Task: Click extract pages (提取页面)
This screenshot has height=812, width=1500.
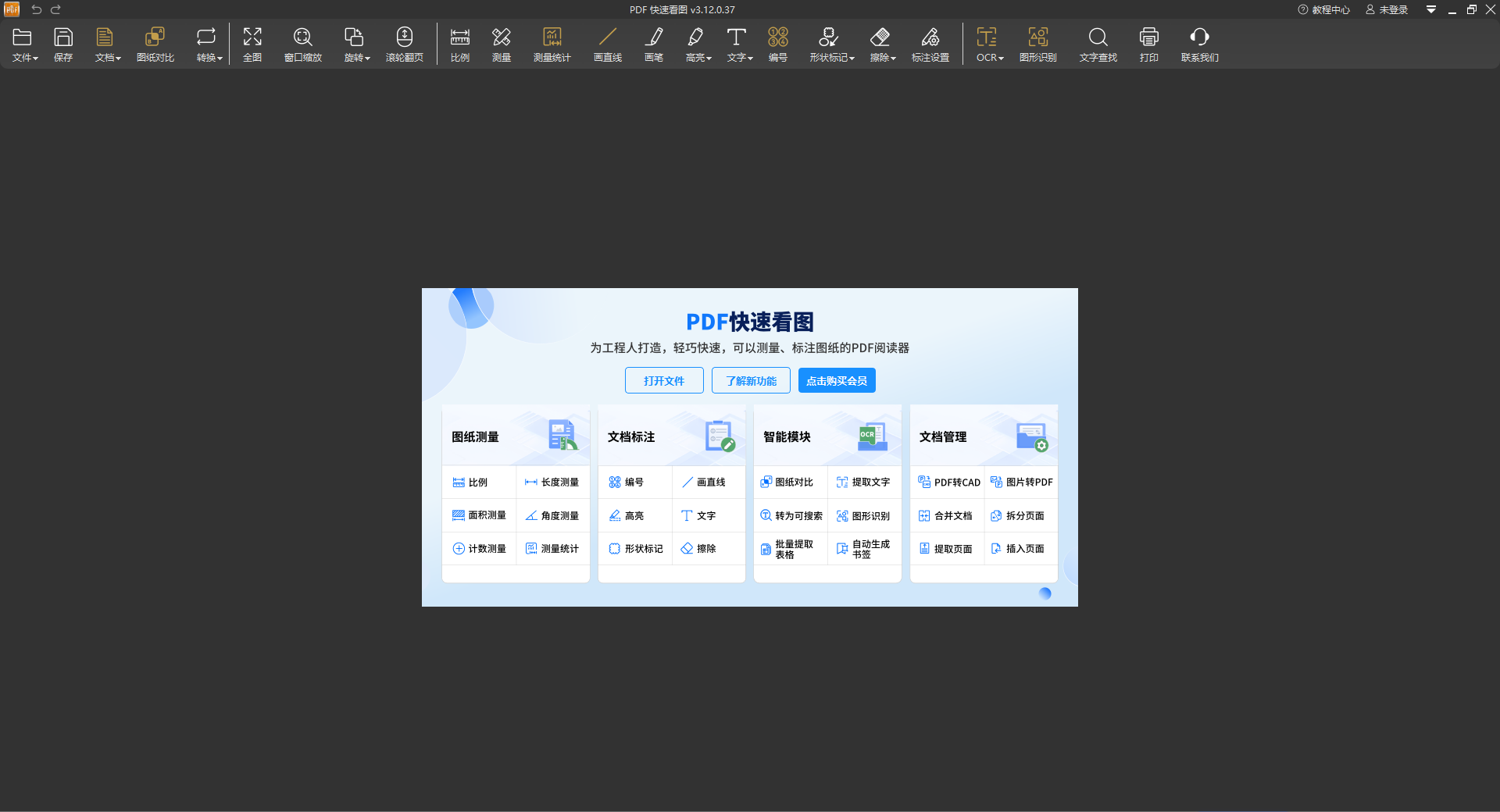Action: tap(948, 548)
